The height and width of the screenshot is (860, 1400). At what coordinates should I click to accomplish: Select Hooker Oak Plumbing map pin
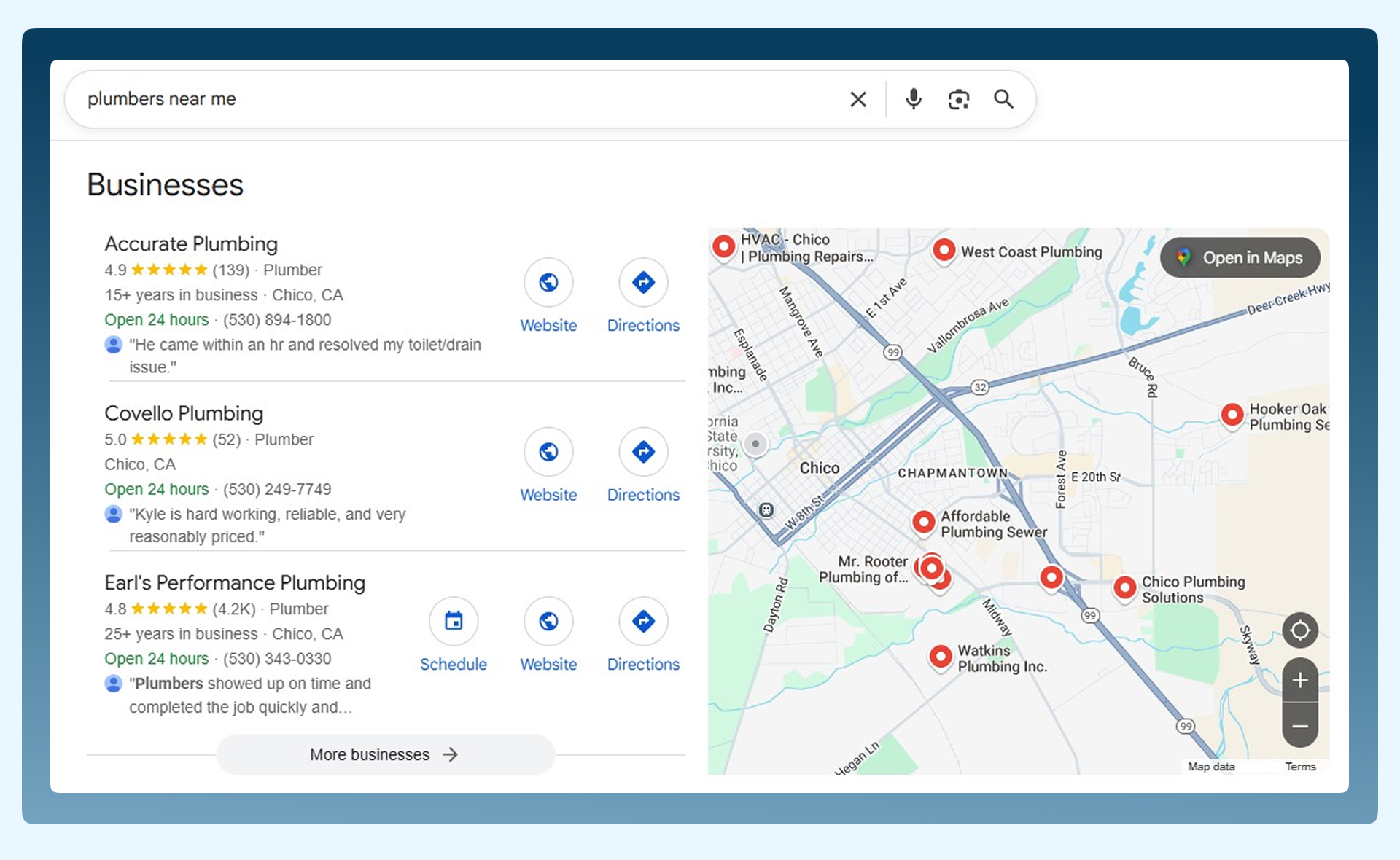[1232, 415]
